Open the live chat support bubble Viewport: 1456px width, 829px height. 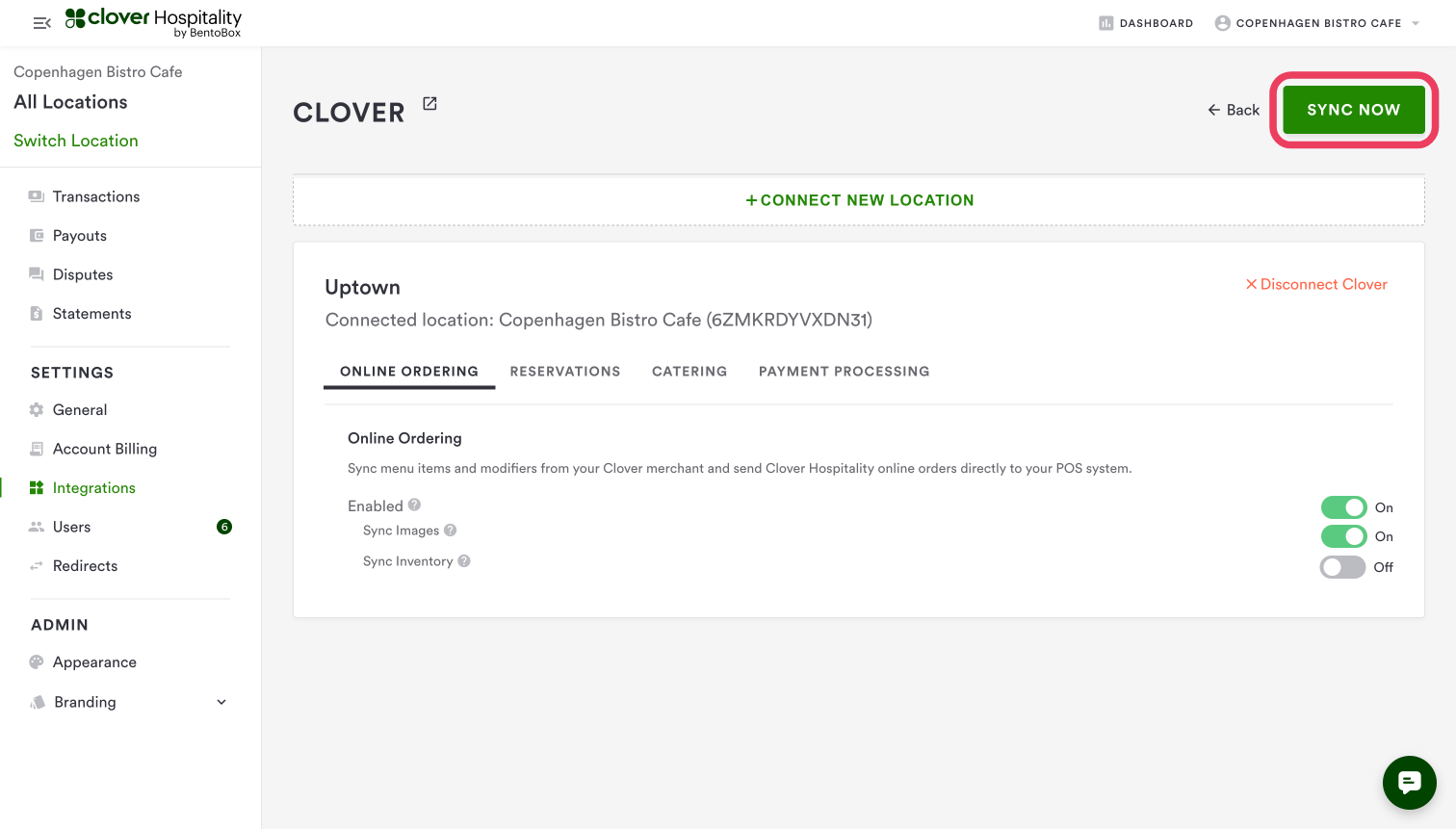point(1409,783)
